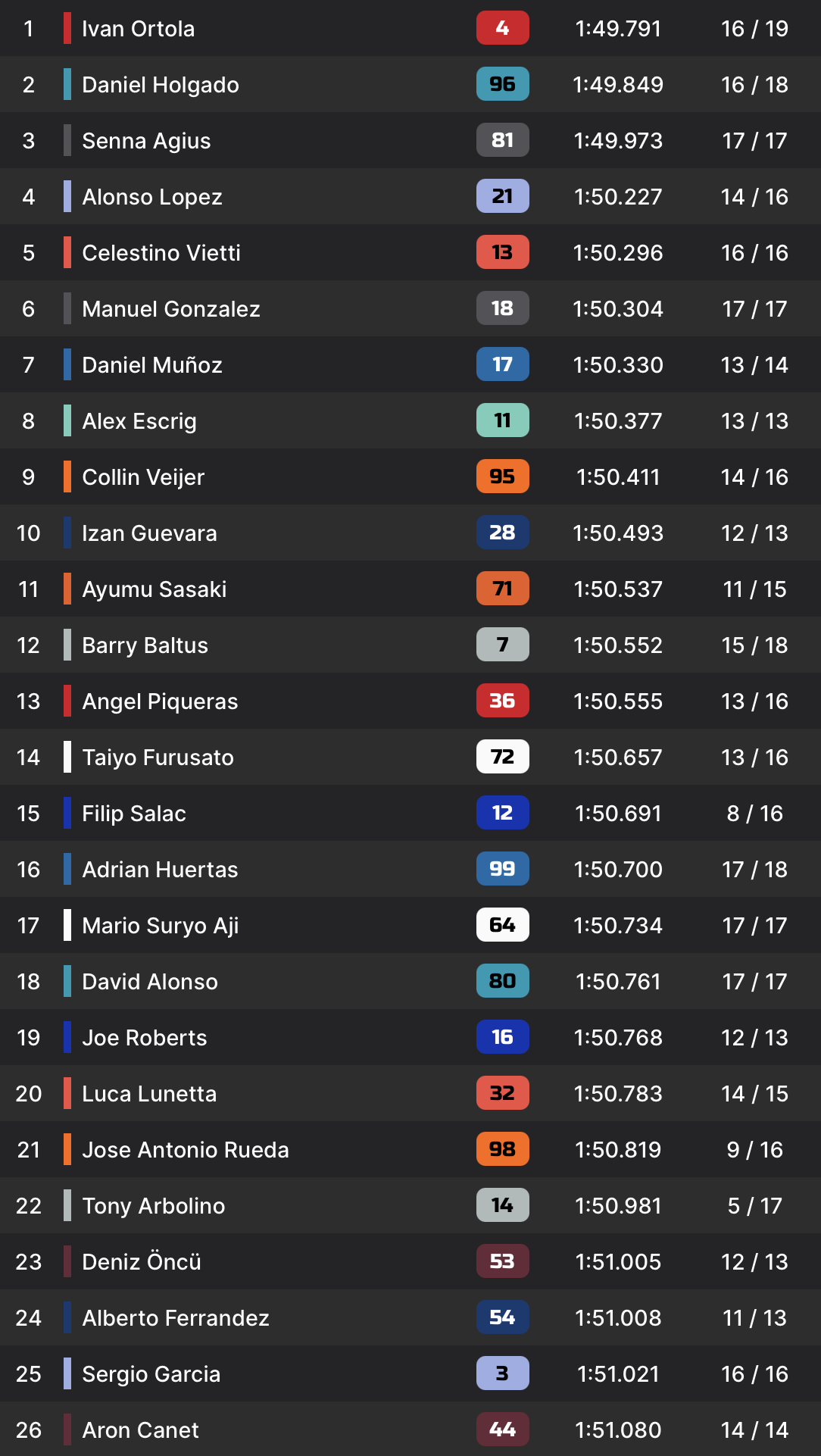Tap the periwinkle number 3 badge
The height and width of the screenshot is (1456, 821).
(502, 1373)
